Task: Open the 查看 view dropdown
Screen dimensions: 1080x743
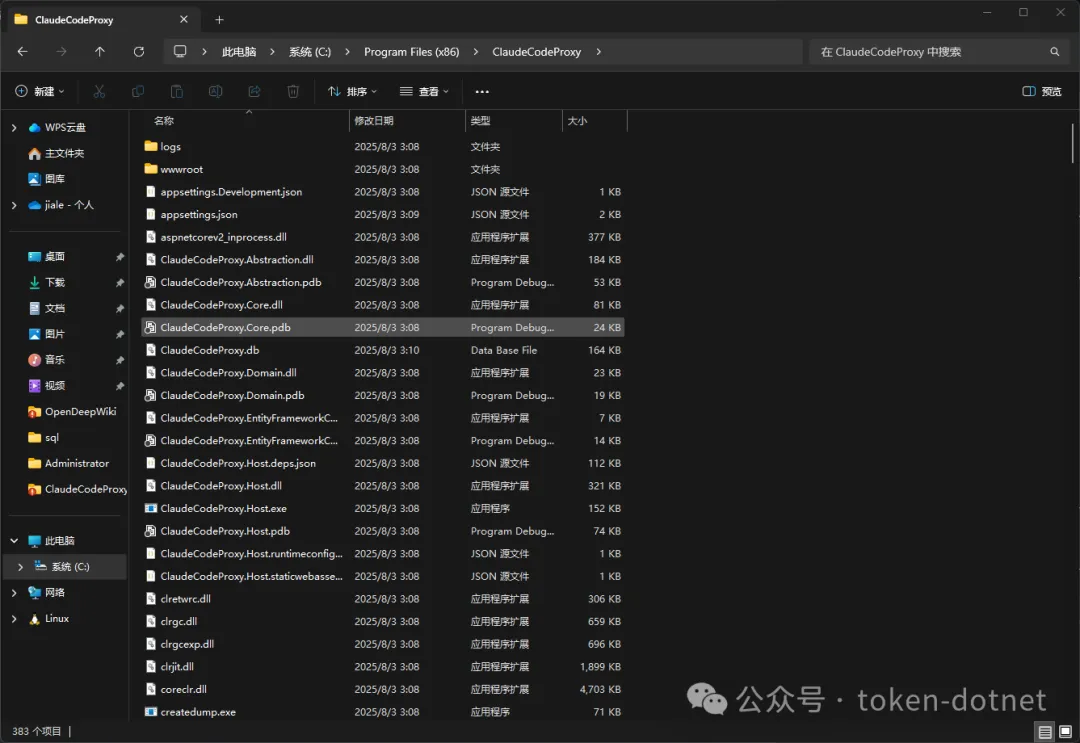Action: pos(424,92)
